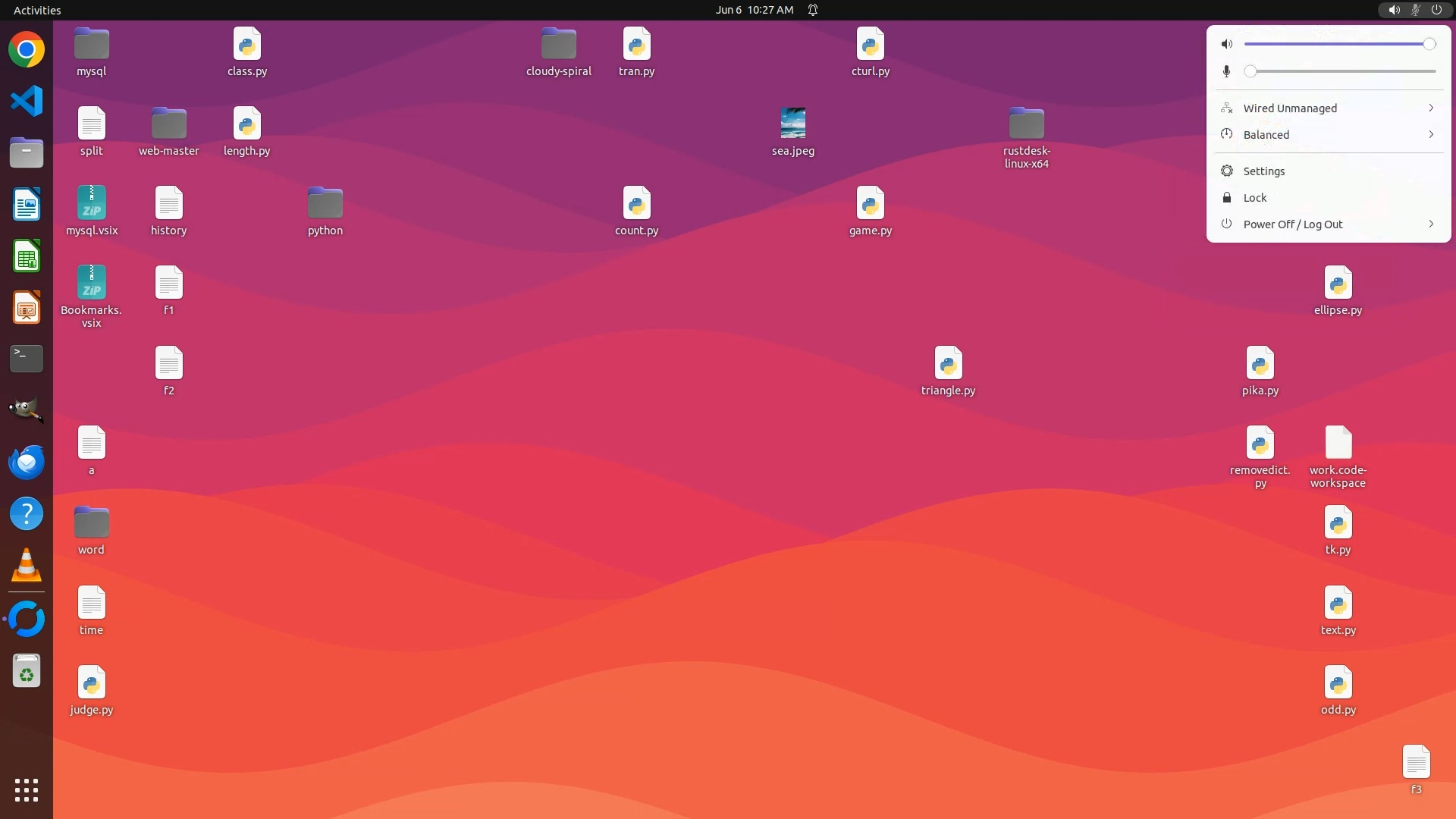The image size is (1456, 819).
Task: Toggle microphone mute icon in menu
Action: tap(1227, 71)
